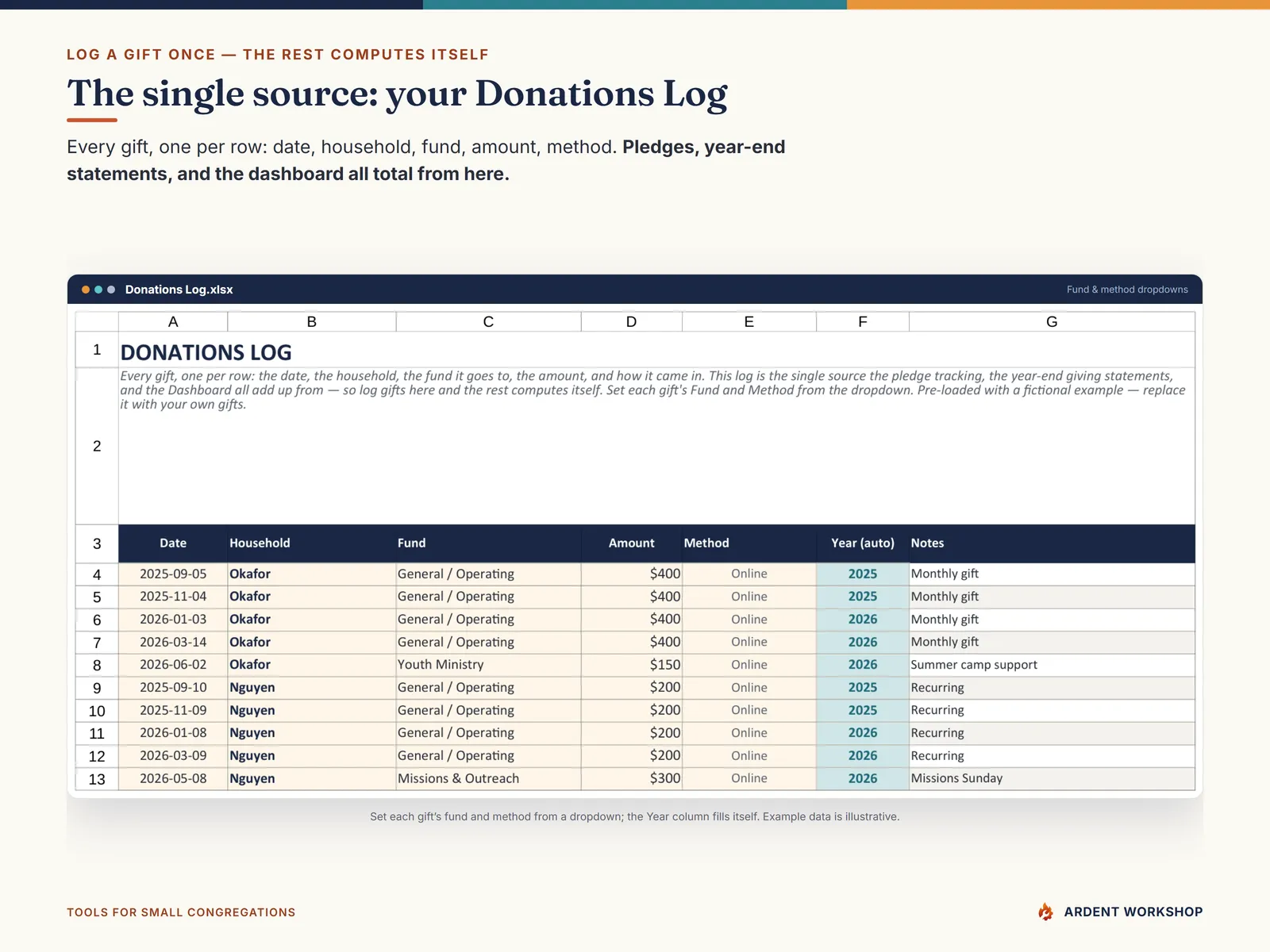Open the Youth Ministry fund cell

point(488,665)
